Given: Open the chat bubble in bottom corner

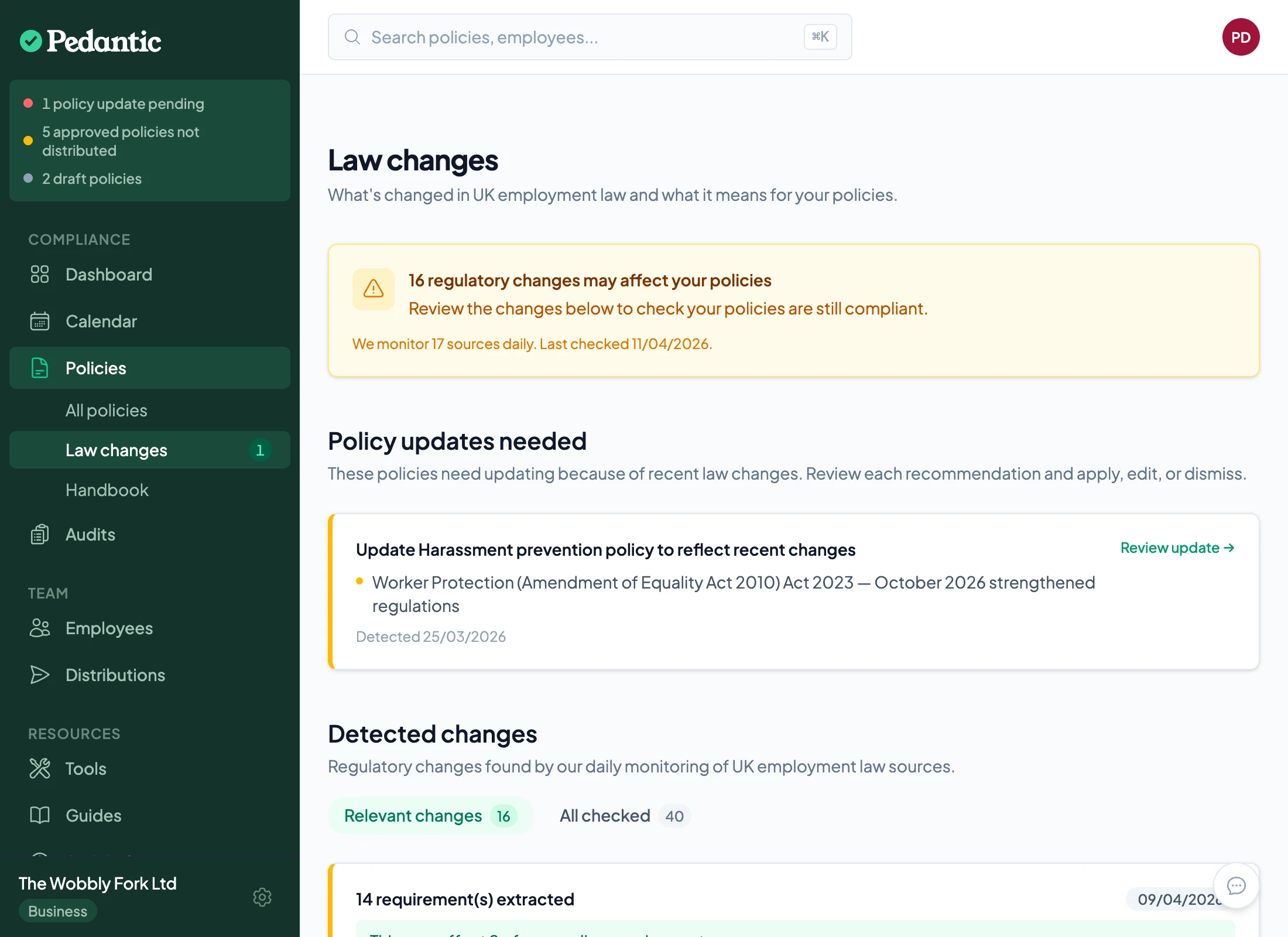Looking at the screenshot, I should (x=1236, y=885).
